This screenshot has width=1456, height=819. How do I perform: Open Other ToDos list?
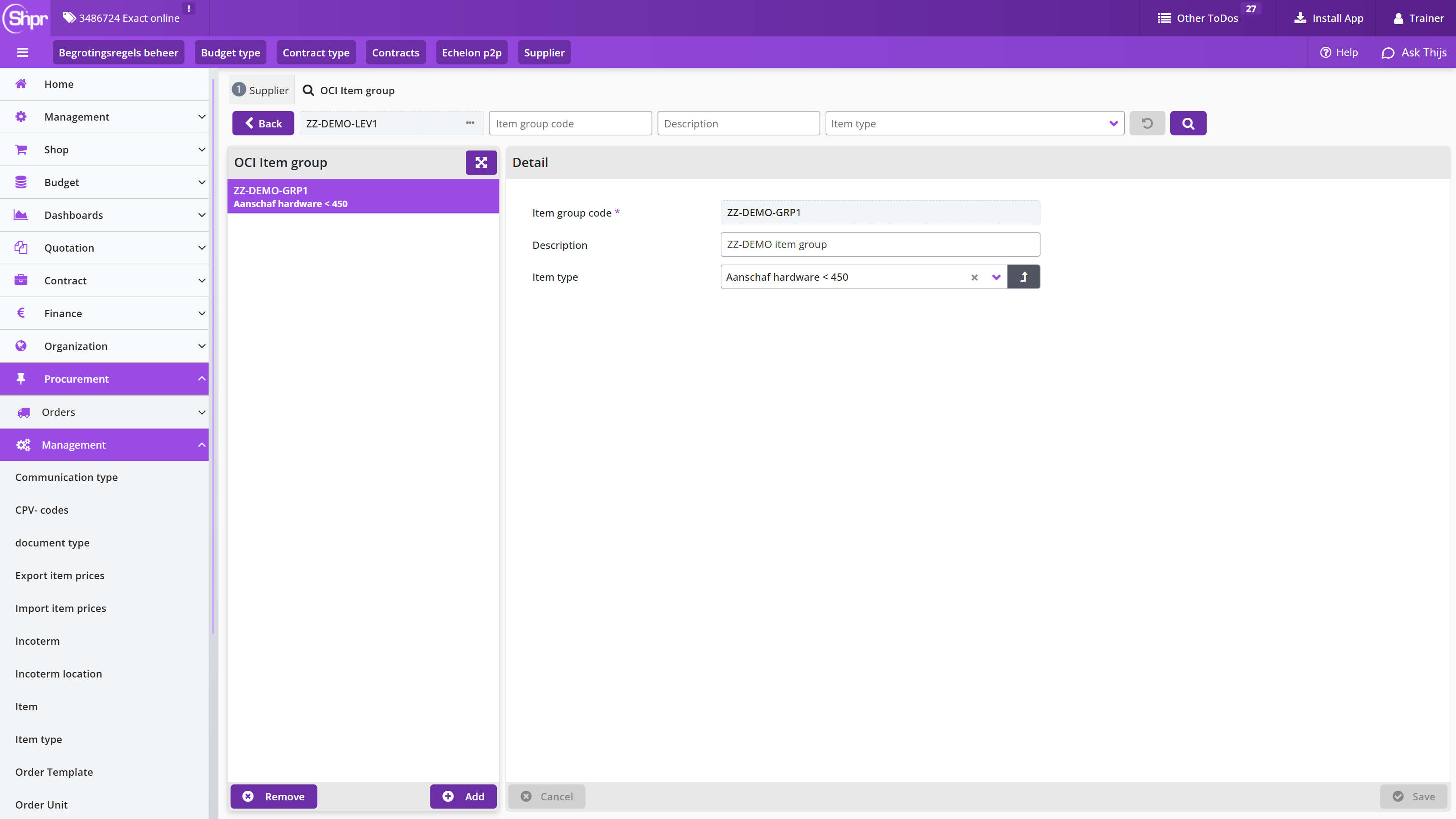[1198, 18]
